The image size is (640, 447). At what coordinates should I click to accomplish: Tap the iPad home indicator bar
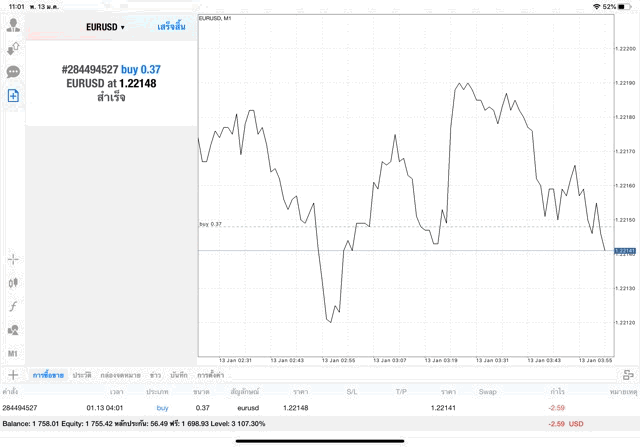[320, 441]
